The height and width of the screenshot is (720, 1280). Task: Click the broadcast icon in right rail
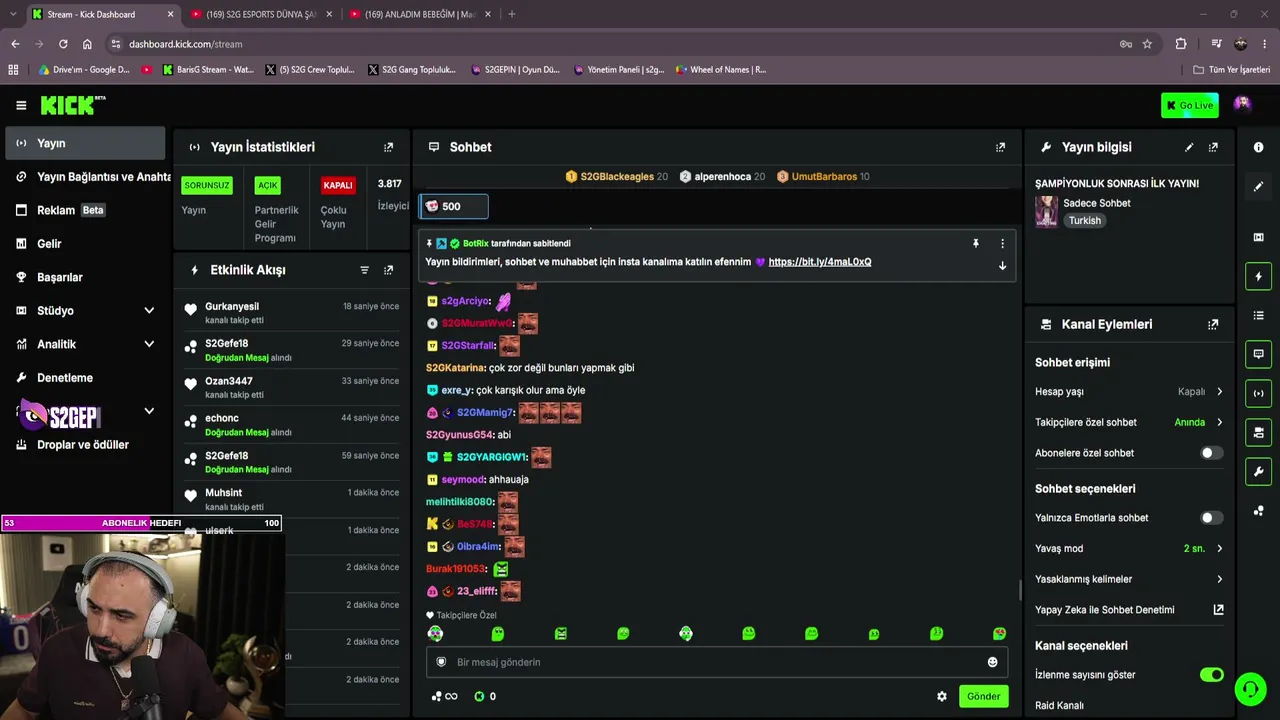pyautogui.click(x=1258, y=393)
